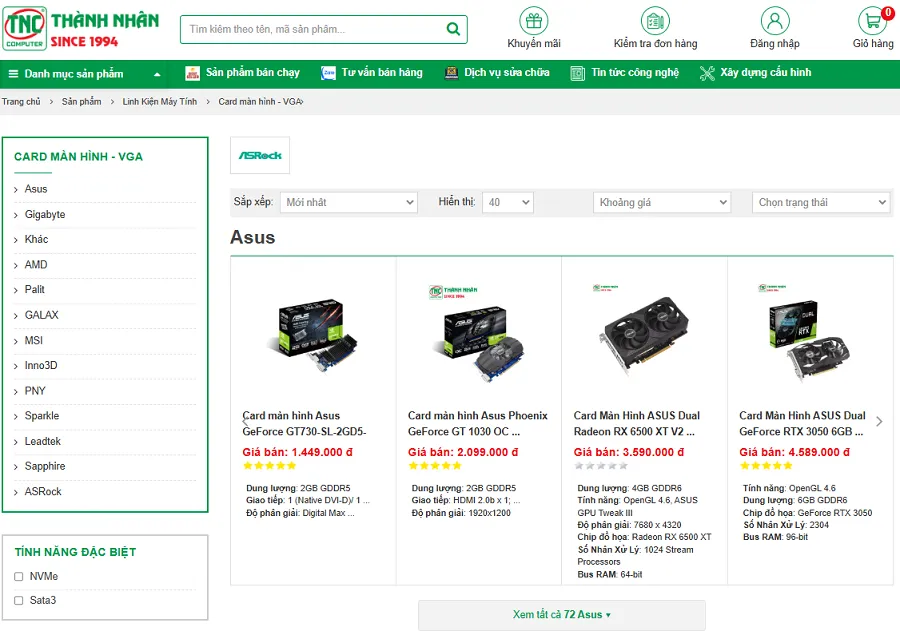Select the ASRock brand logo filter

click(260, 155)
